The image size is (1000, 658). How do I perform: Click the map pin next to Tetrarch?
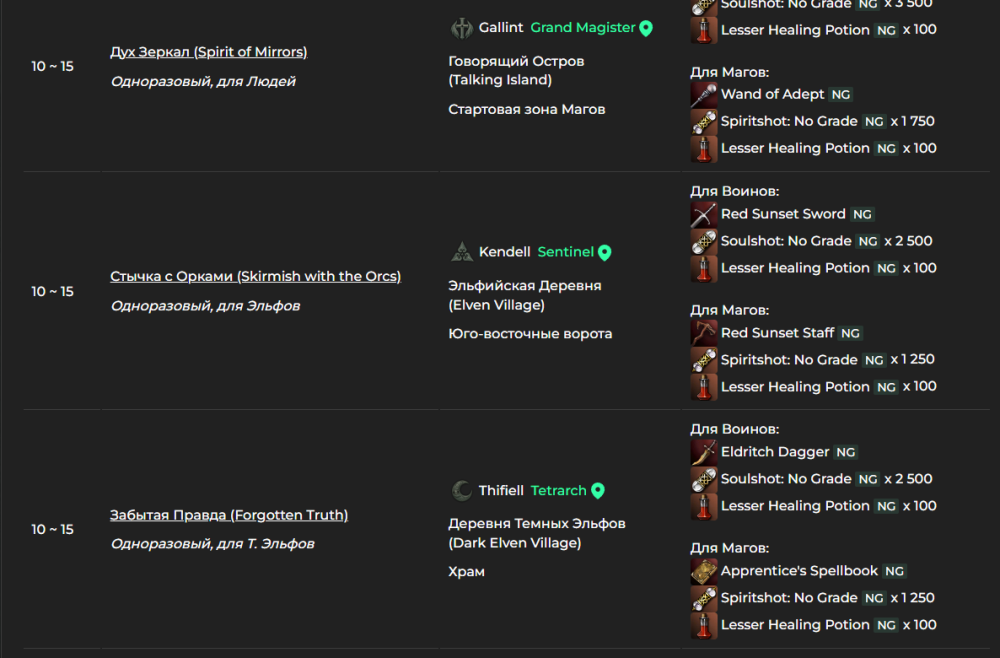pos(598,490)
